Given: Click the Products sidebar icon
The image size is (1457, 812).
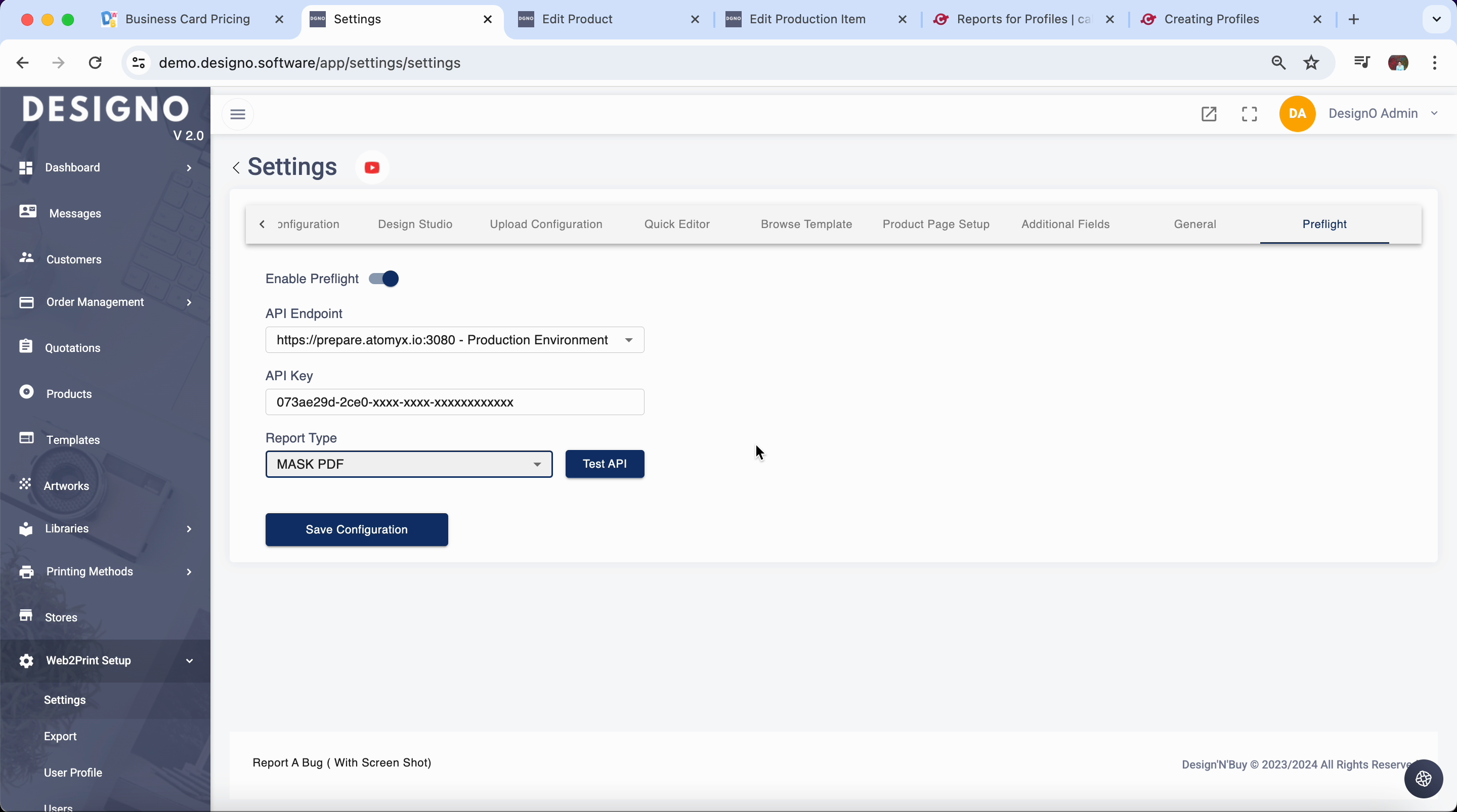Looking at the screenshot, I should pyautogui.click(x=26, y=392).
